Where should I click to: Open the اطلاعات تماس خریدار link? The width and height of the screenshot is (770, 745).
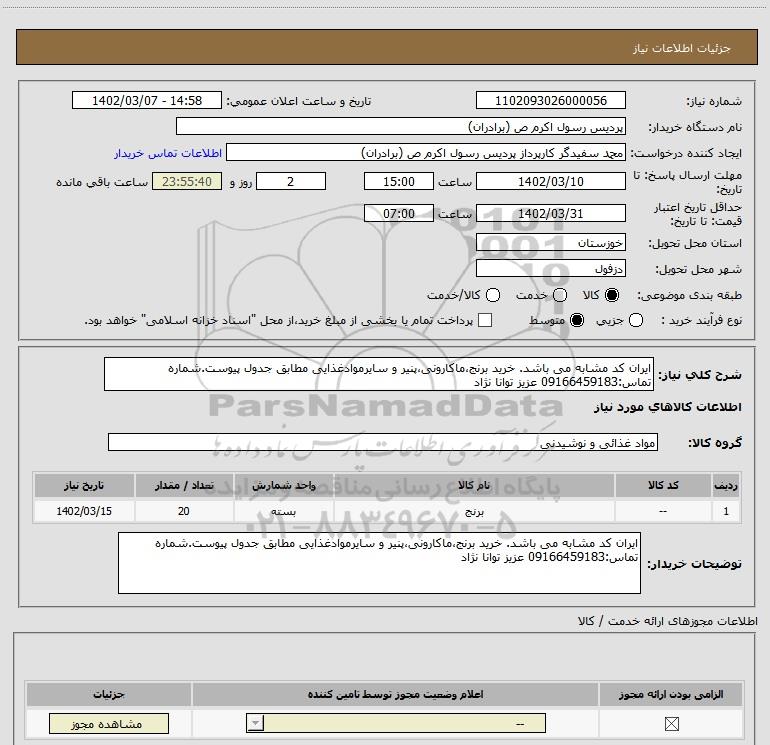coord(168,153)
